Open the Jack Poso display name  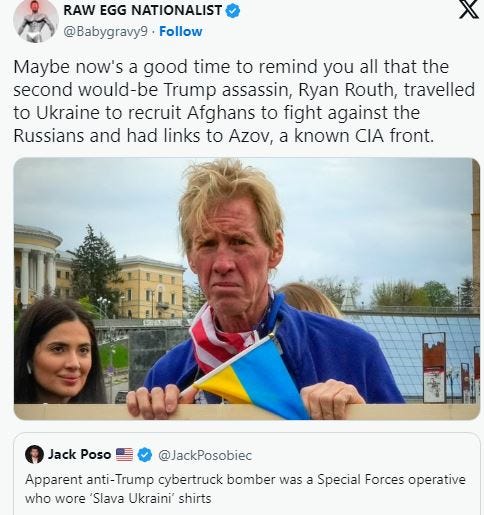pos(80,454)
